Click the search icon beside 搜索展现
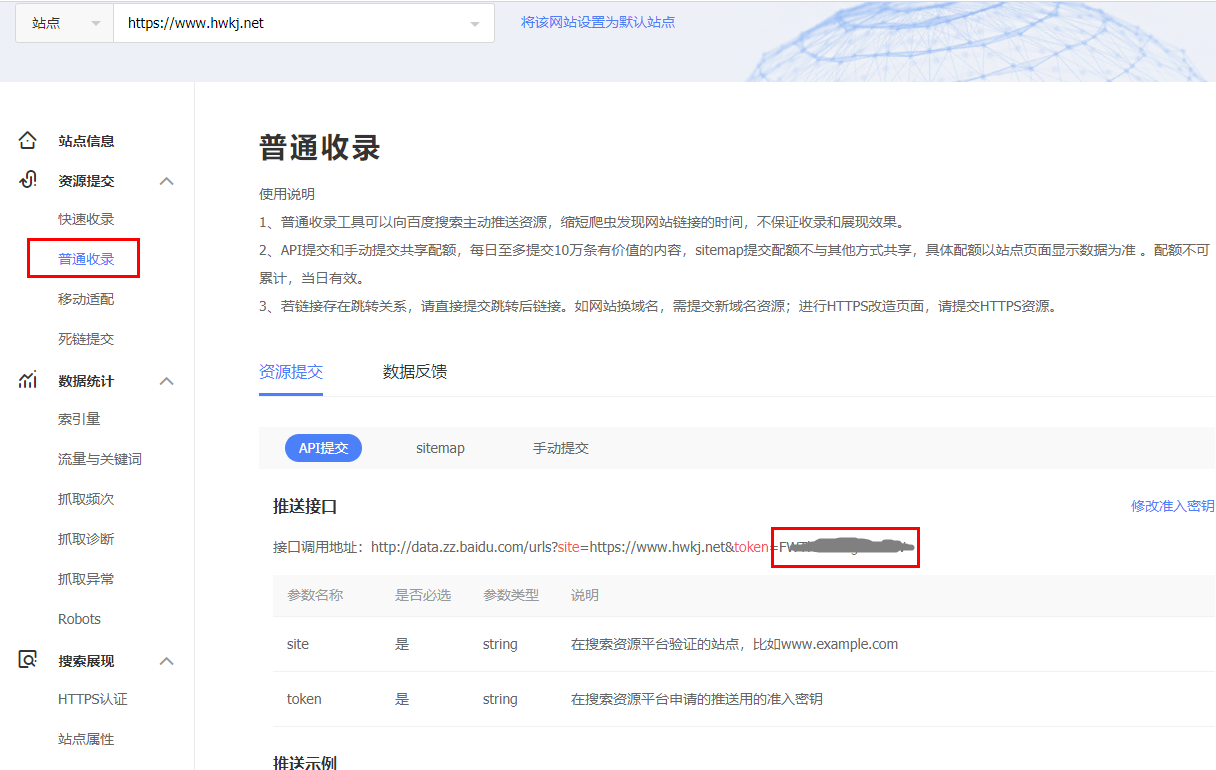 pos(28,661)
